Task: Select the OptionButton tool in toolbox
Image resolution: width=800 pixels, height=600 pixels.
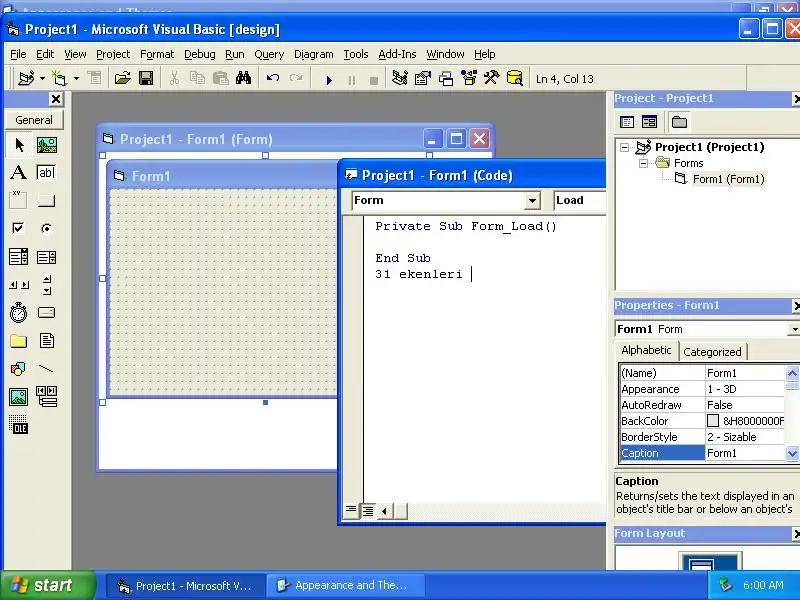Action: pos(46,228)
